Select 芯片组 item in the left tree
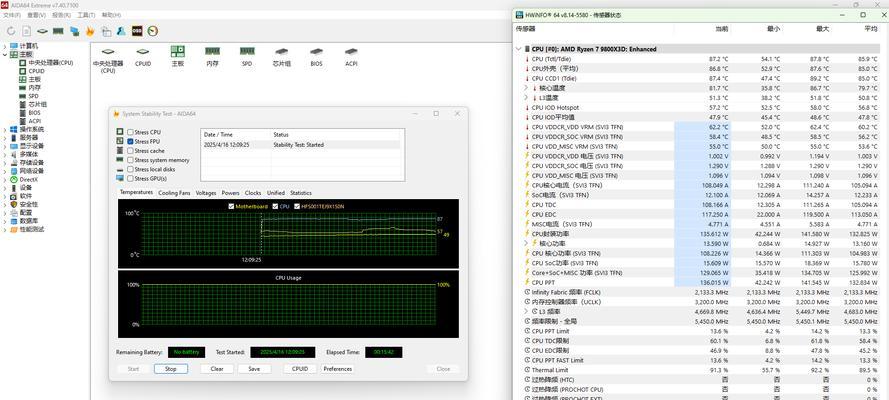889x400 pixels. pos(37,104)
